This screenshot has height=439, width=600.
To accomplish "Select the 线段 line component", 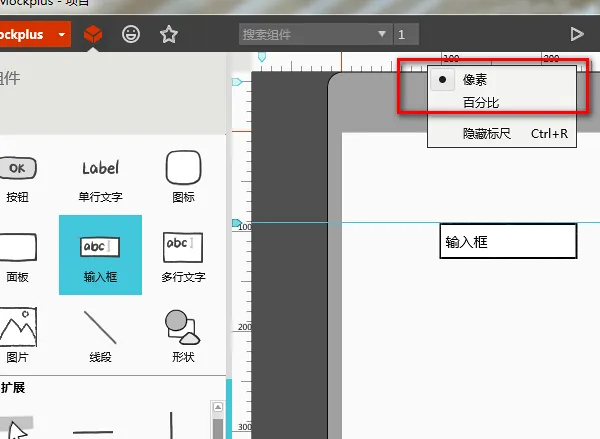I will (x=100, y=335).
